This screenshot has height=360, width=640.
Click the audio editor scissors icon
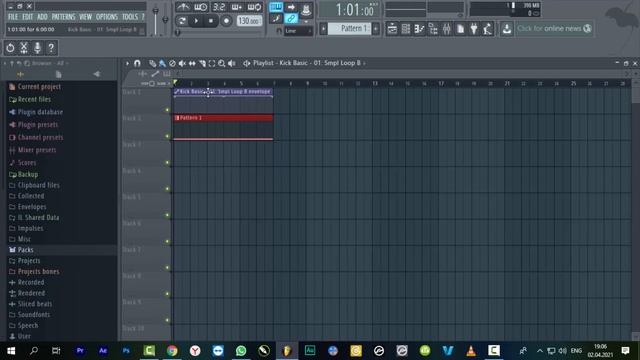tap(24, 48)
